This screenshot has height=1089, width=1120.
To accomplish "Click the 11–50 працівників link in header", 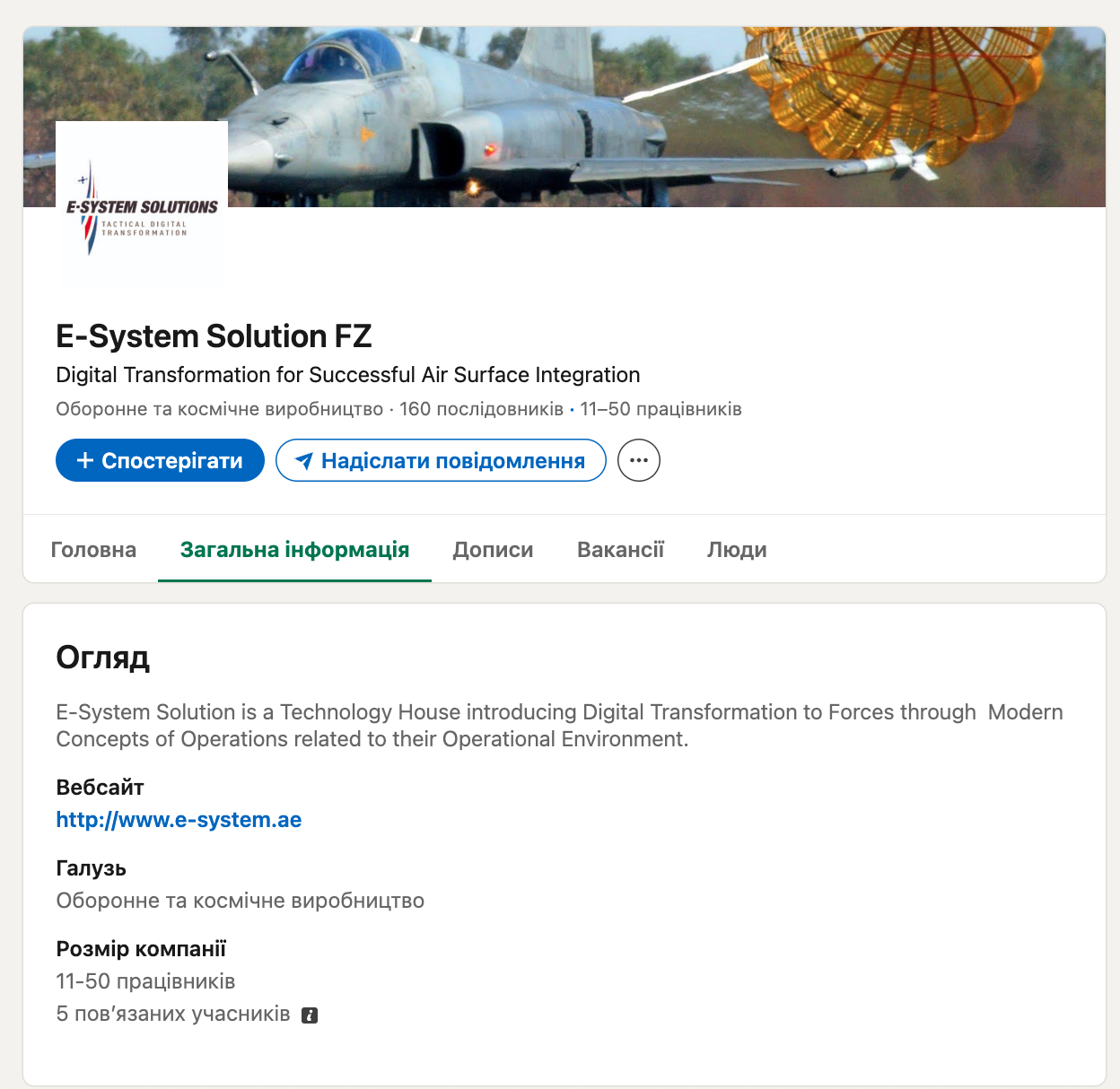I will pyautogui.click(x=661, y=409).
